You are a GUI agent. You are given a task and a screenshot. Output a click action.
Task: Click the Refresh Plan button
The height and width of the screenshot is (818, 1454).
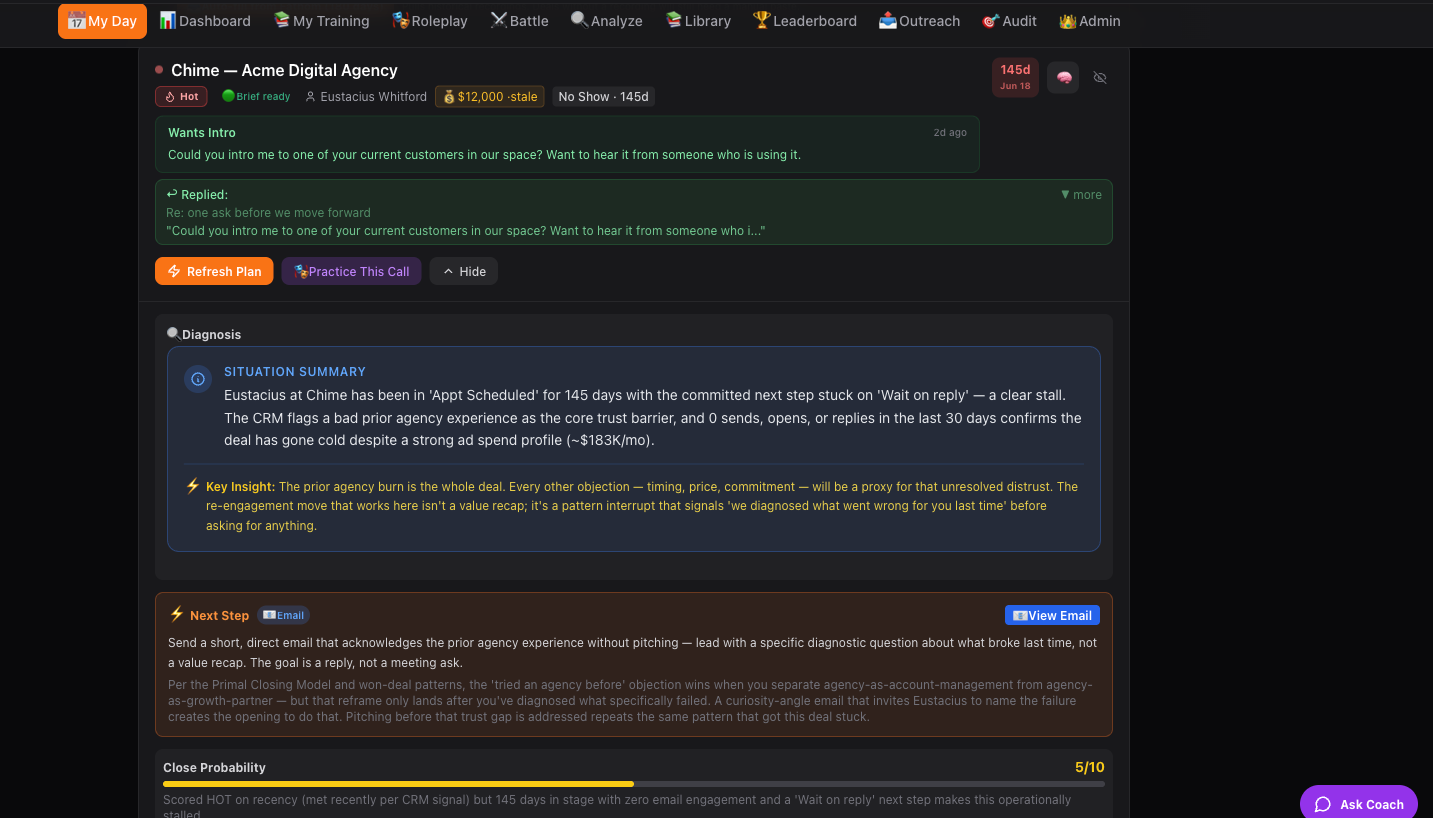click(x=214, y=271)
